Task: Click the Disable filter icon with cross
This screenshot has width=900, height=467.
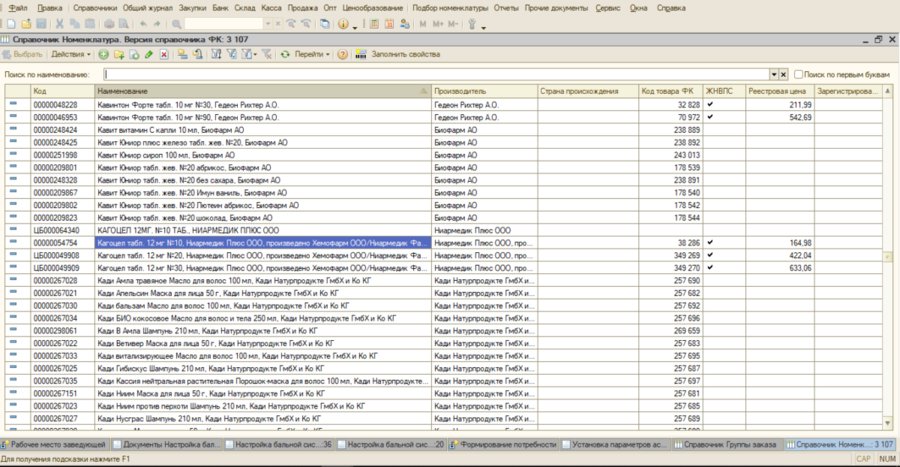Action: pos(267,55)
